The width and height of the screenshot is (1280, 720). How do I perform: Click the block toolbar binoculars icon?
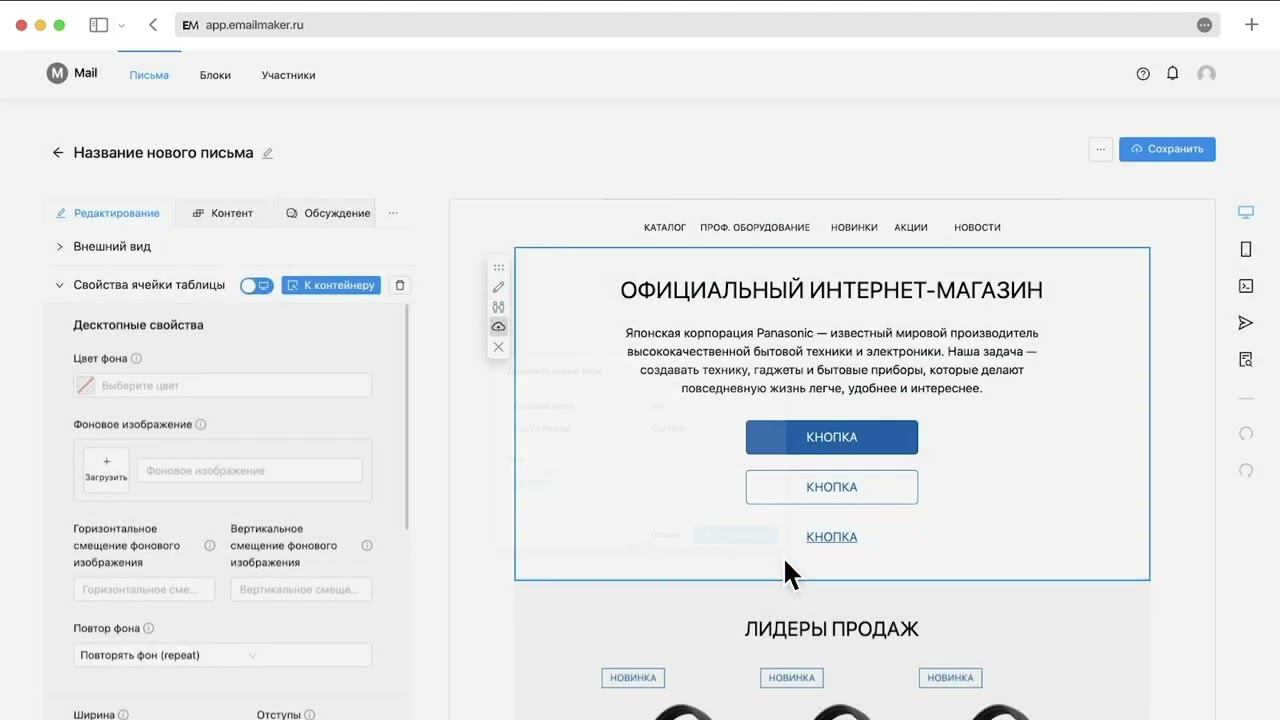tap(498, 307)
